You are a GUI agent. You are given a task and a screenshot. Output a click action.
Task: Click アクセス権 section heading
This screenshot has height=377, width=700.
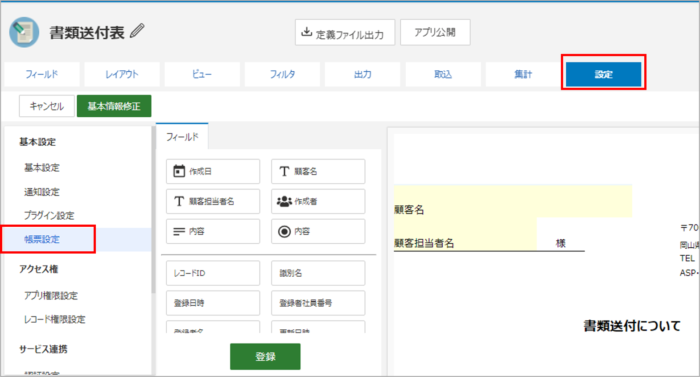[x=38, y=269]
